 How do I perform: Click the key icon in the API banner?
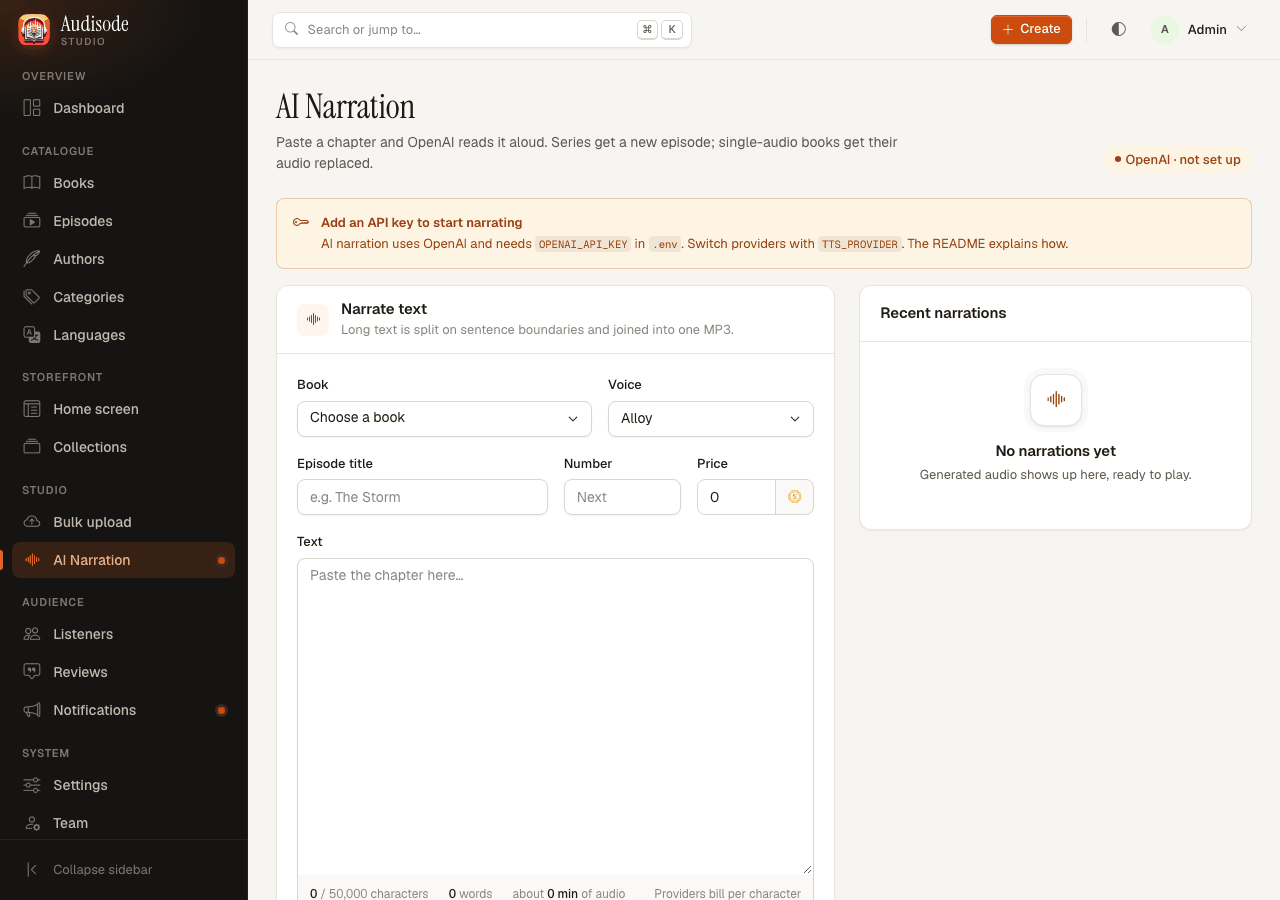301,222
